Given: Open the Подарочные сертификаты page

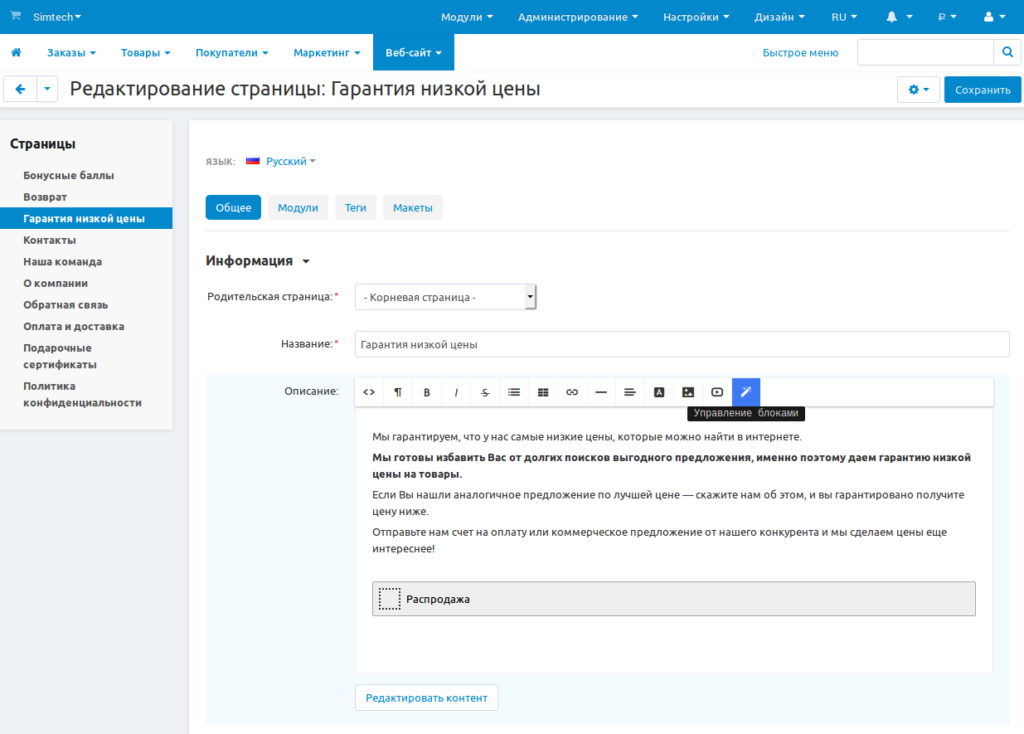Looking at the screenshot, I should click(60, 356).
